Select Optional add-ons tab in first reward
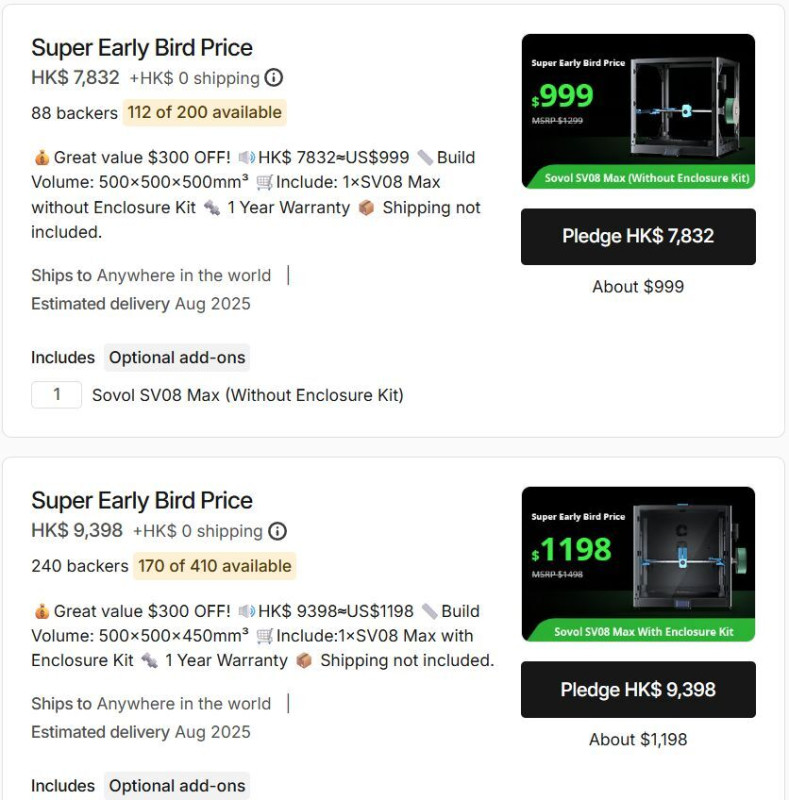 (177, 357)
